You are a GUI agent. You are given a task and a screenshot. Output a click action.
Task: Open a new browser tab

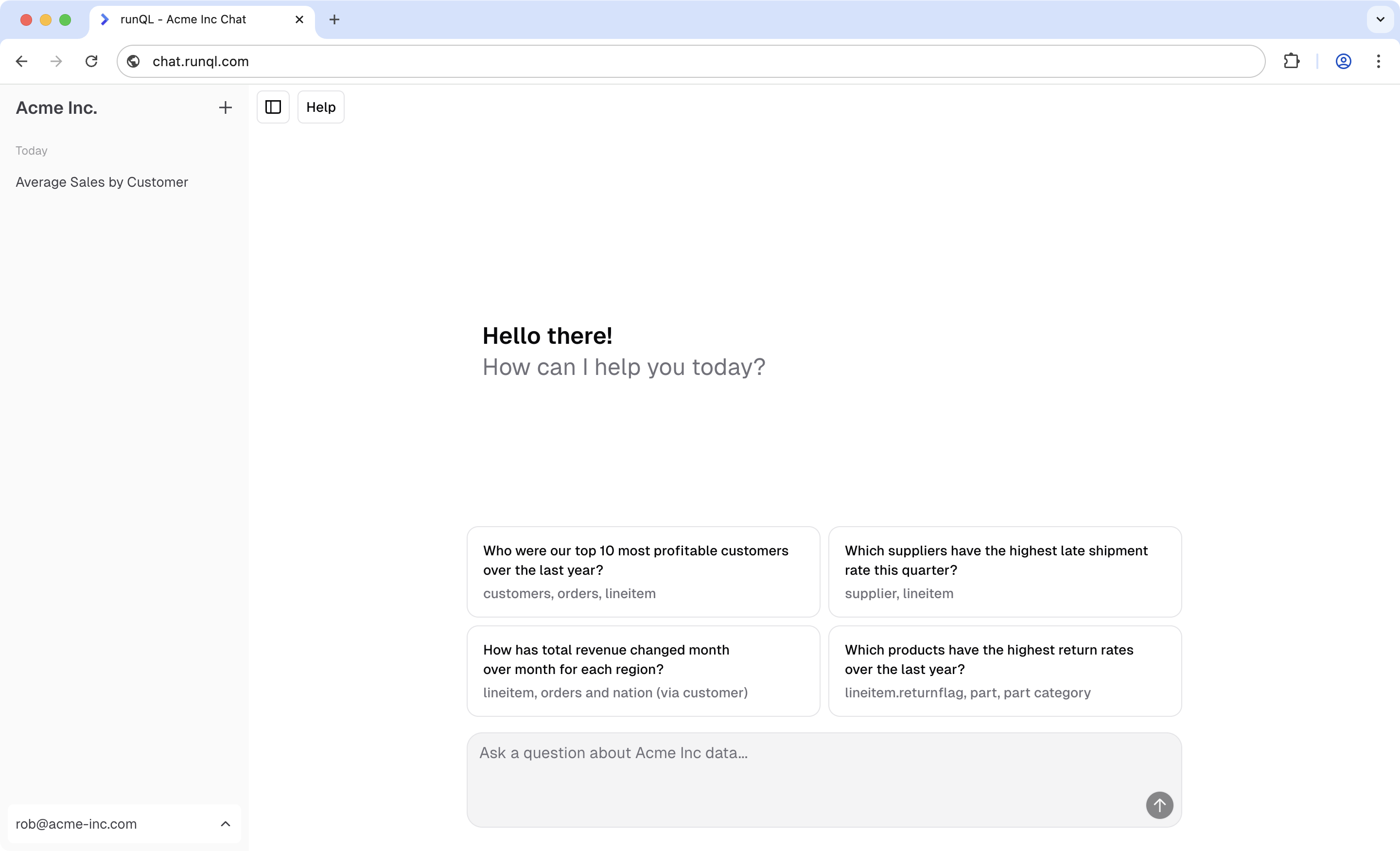click(x=334, y=19)
